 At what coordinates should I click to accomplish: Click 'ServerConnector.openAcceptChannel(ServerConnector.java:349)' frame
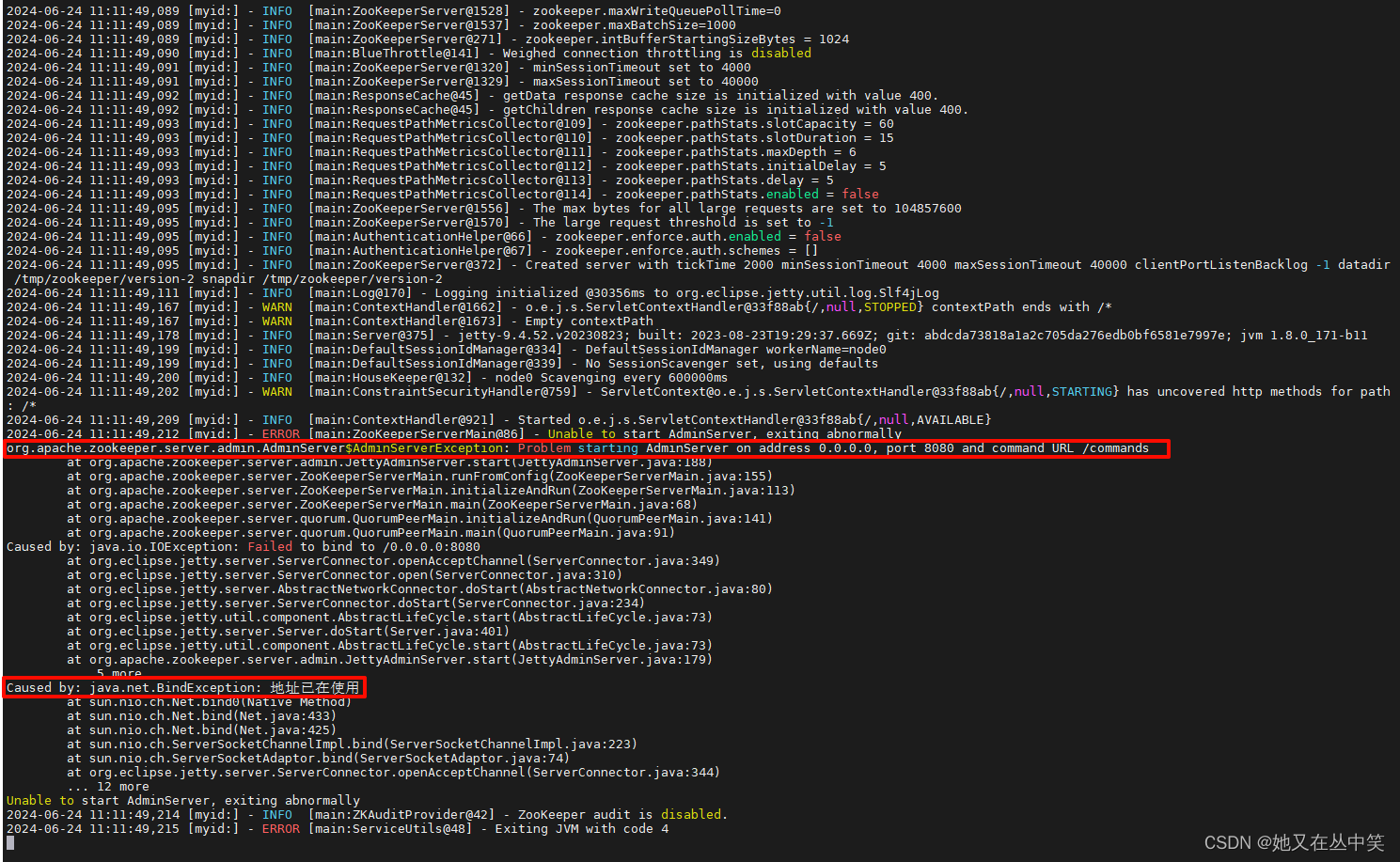pyautogui.click(x=393, y=561)
